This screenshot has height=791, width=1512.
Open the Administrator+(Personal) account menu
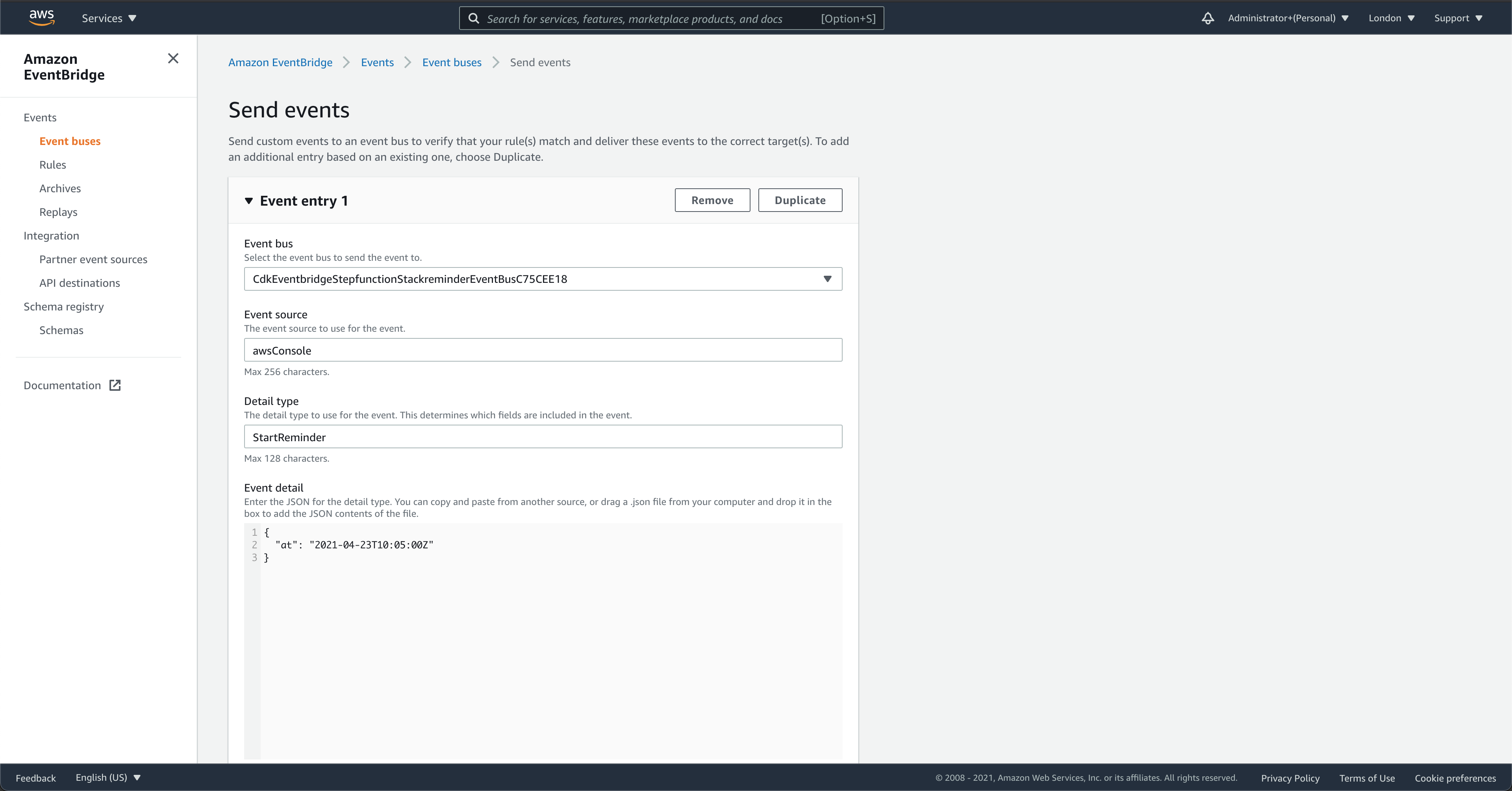click(1288, 18)
